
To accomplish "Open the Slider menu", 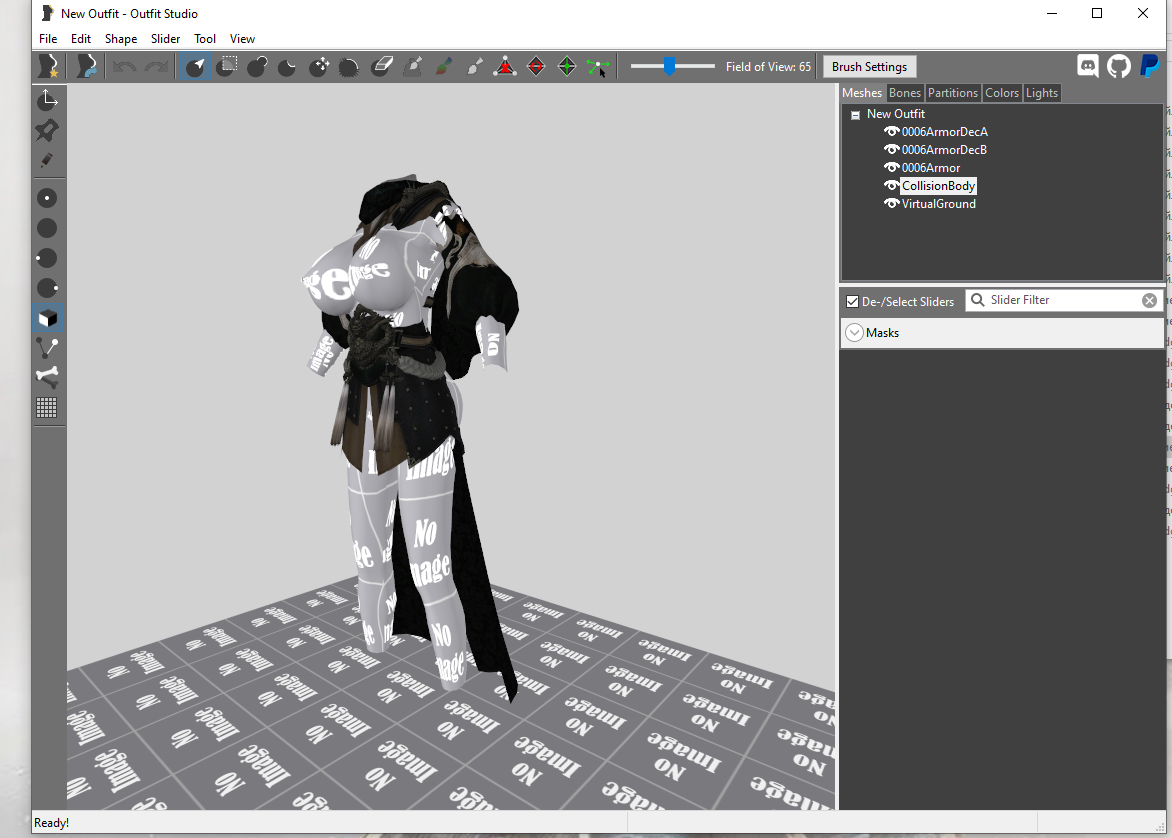I will [165, 39].
